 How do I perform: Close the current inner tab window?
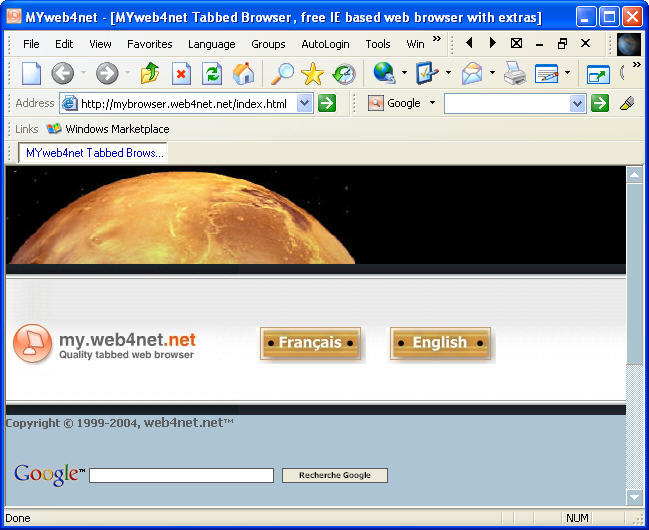585,43
